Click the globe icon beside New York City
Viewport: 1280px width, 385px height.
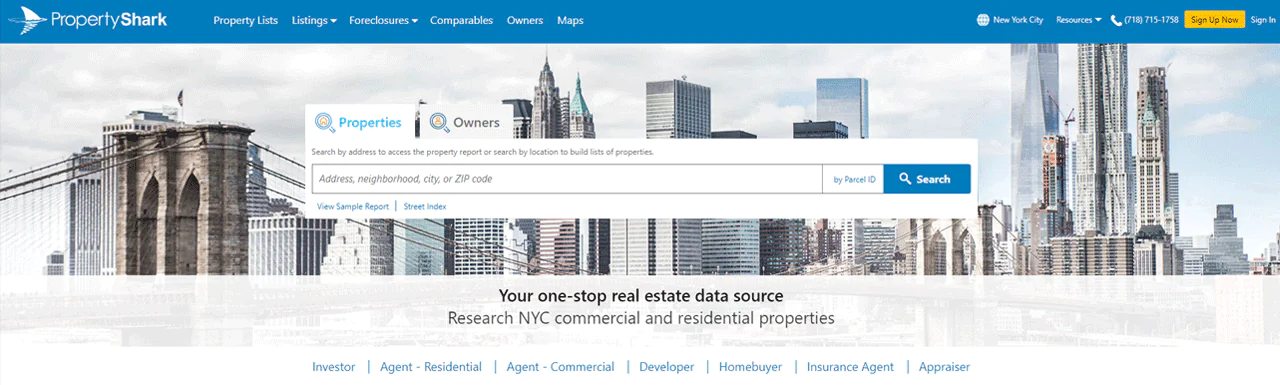(982, 20)
